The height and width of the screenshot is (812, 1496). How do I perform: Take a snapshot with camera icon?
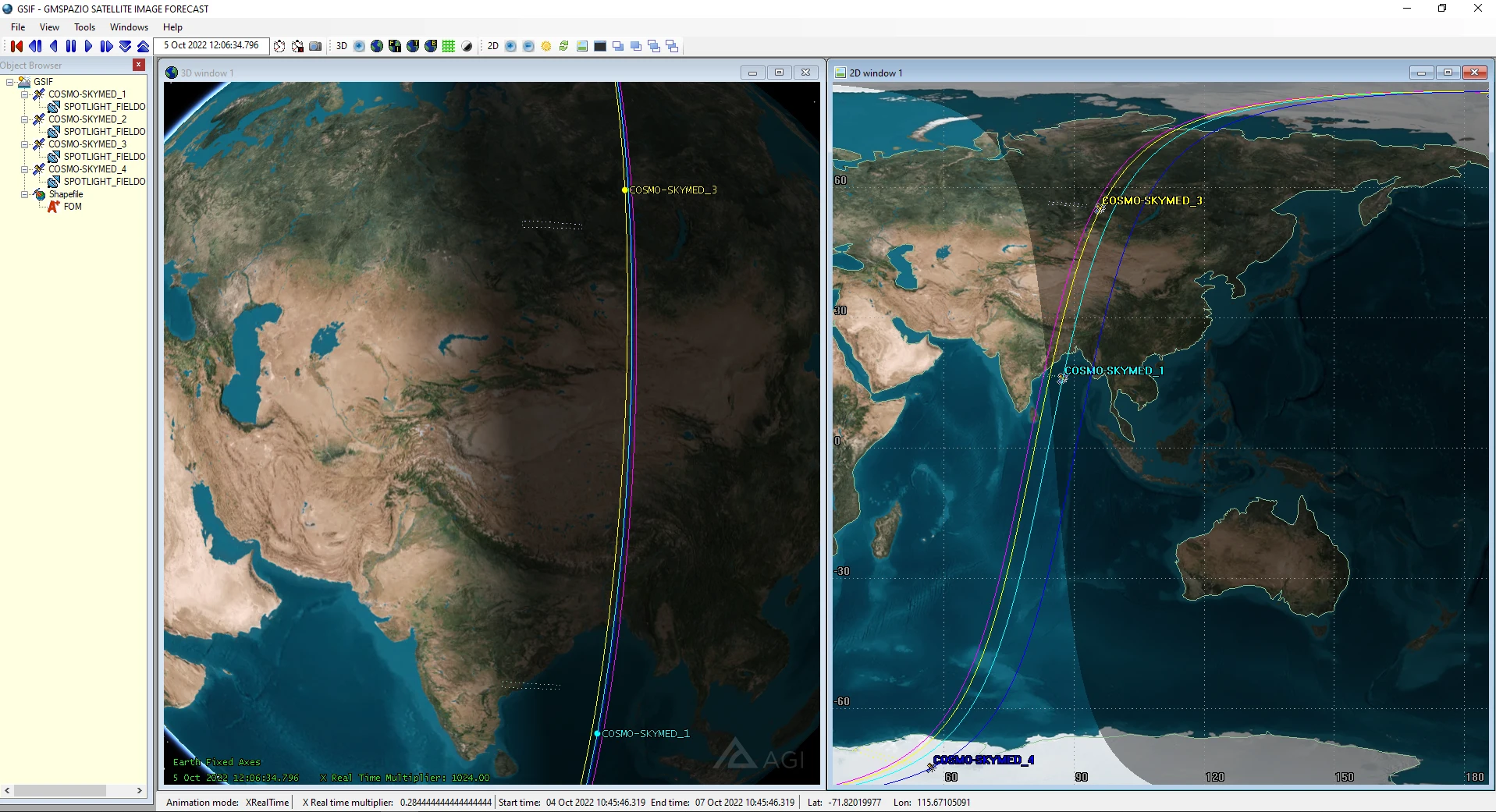coord(315,46)
